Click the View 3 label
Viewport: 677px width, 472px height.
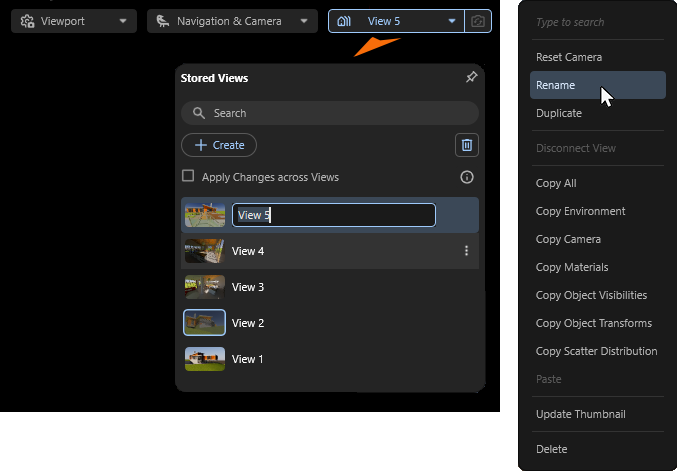(x=248, y=287)
